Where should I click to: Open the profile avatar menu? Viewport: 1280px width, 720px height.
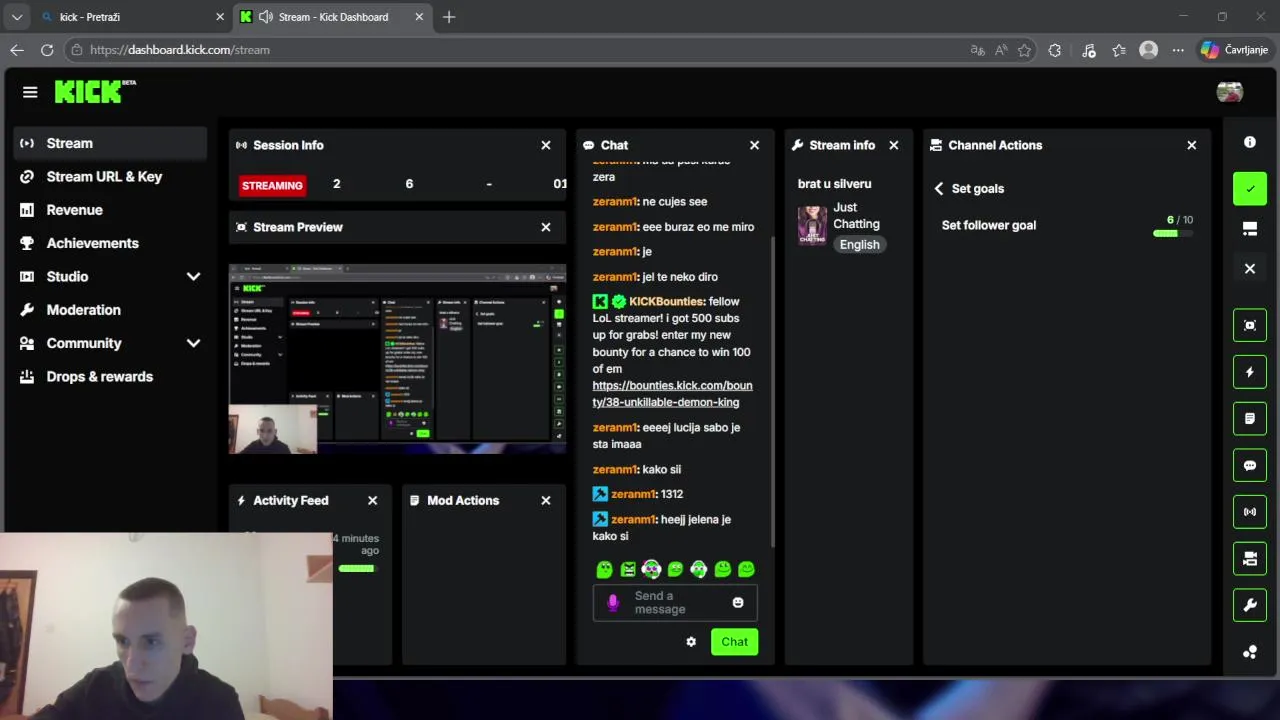(1229, 92)
